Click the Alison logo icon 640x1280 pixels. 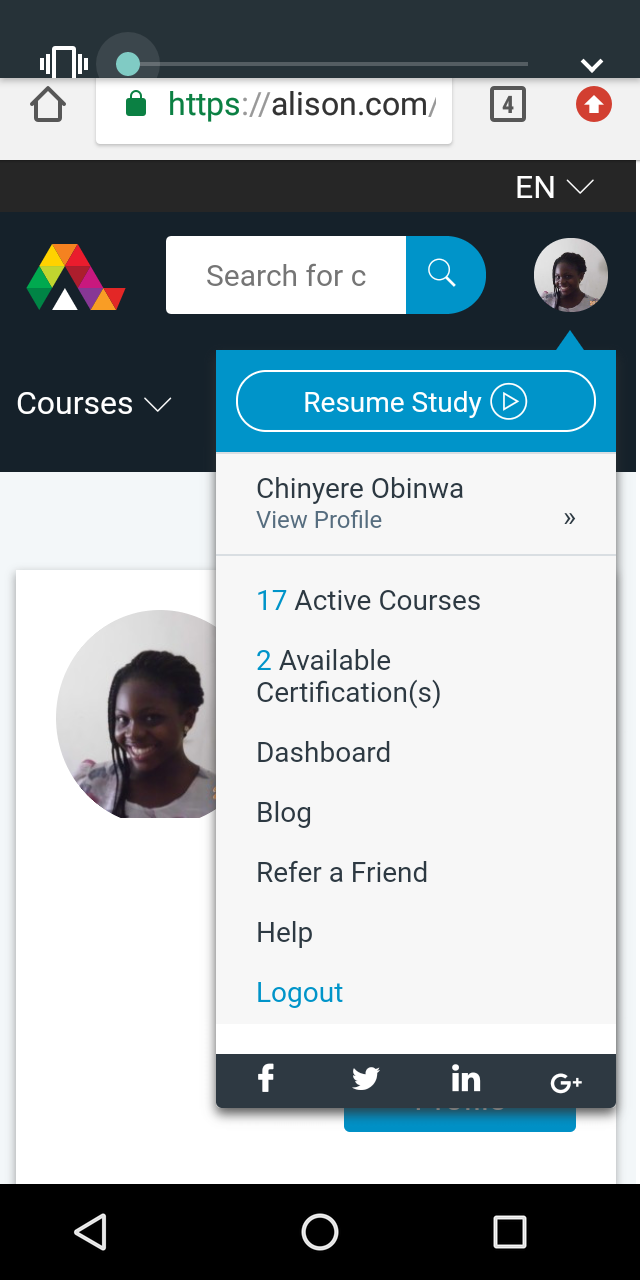76,277
